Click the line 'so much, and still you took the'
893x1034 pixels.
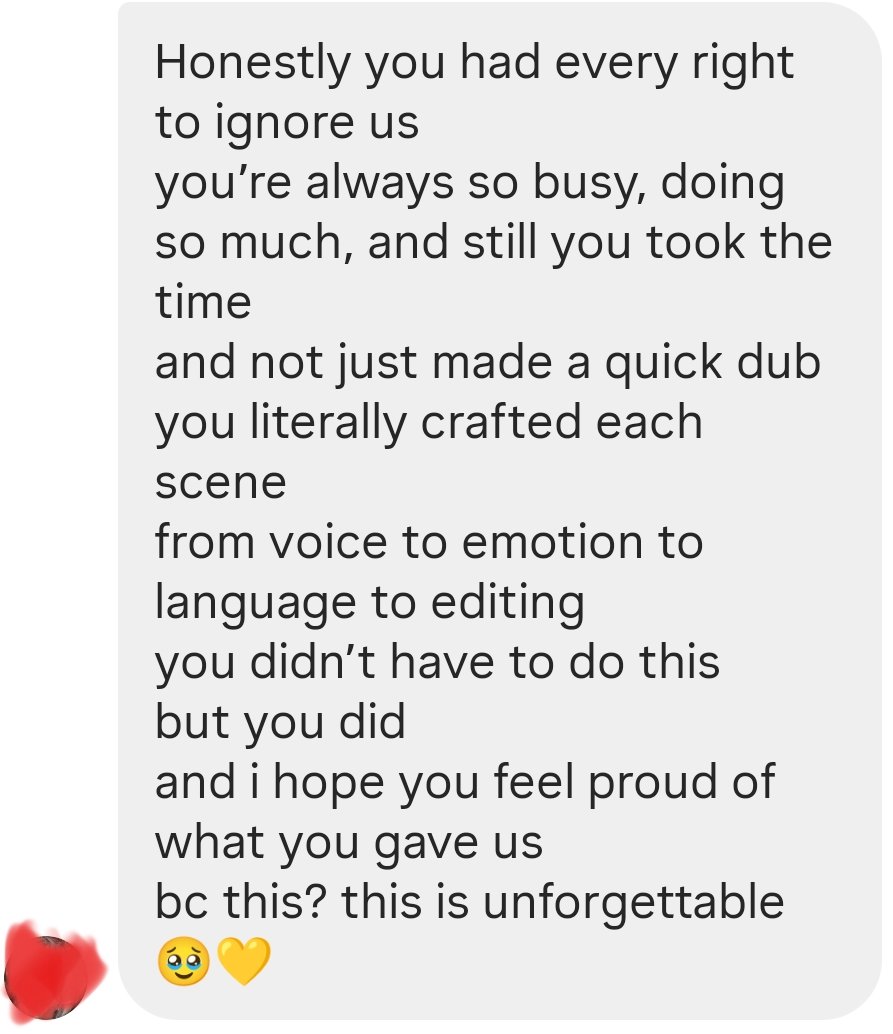tap(493, 243)
